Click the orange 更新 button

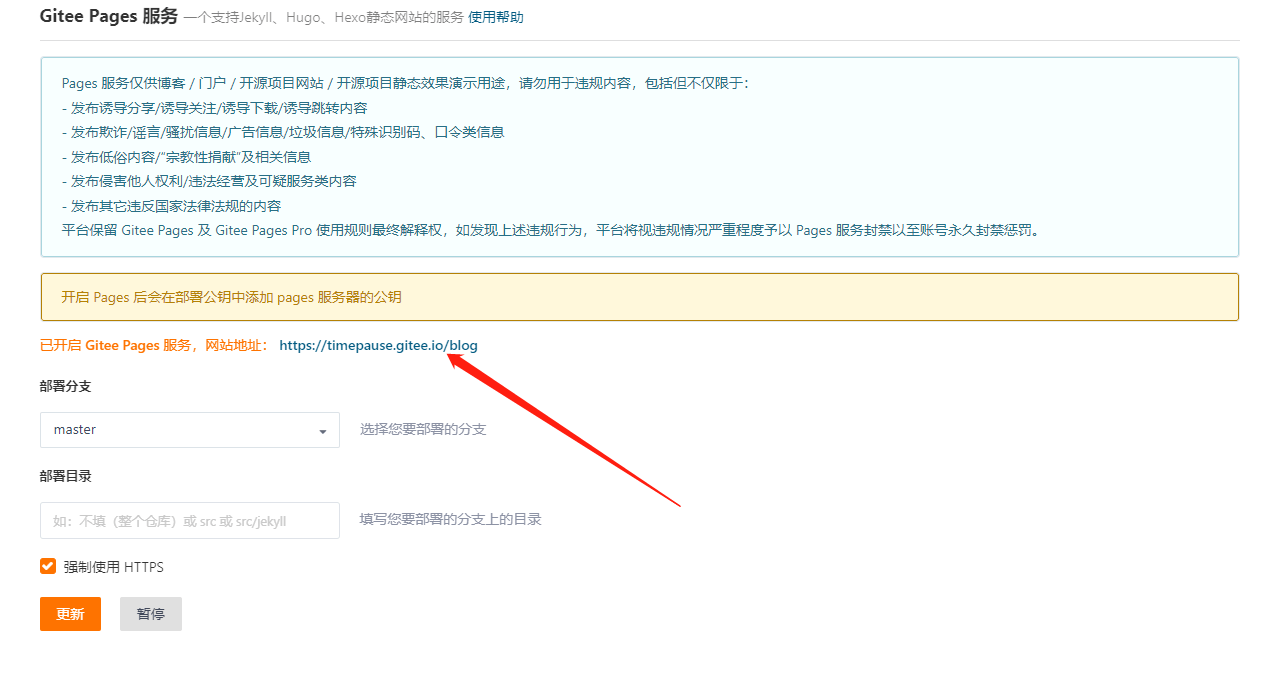pyautogui.click(x=70, y=614)
